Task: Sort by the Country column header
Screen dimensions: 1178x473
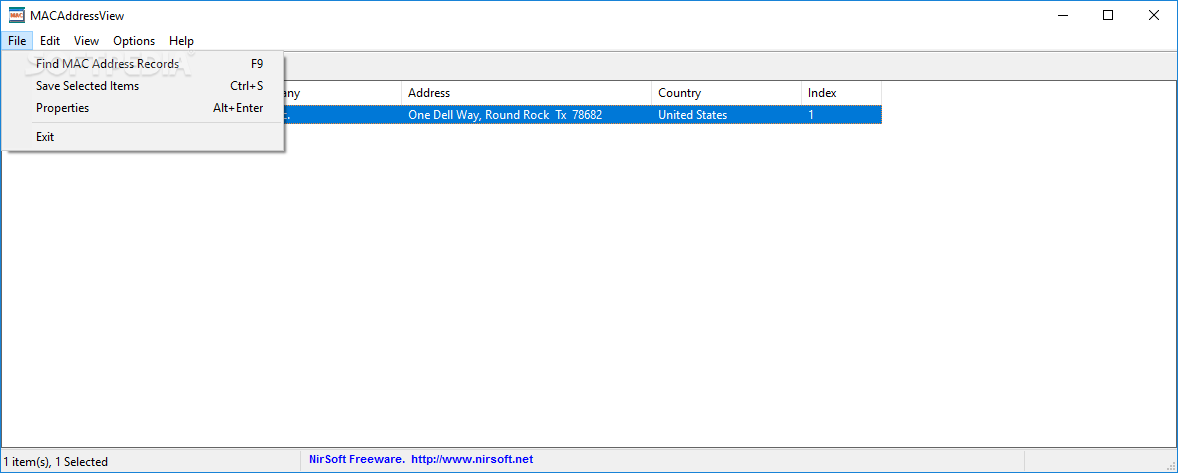Action: click(x=726, y=93)
